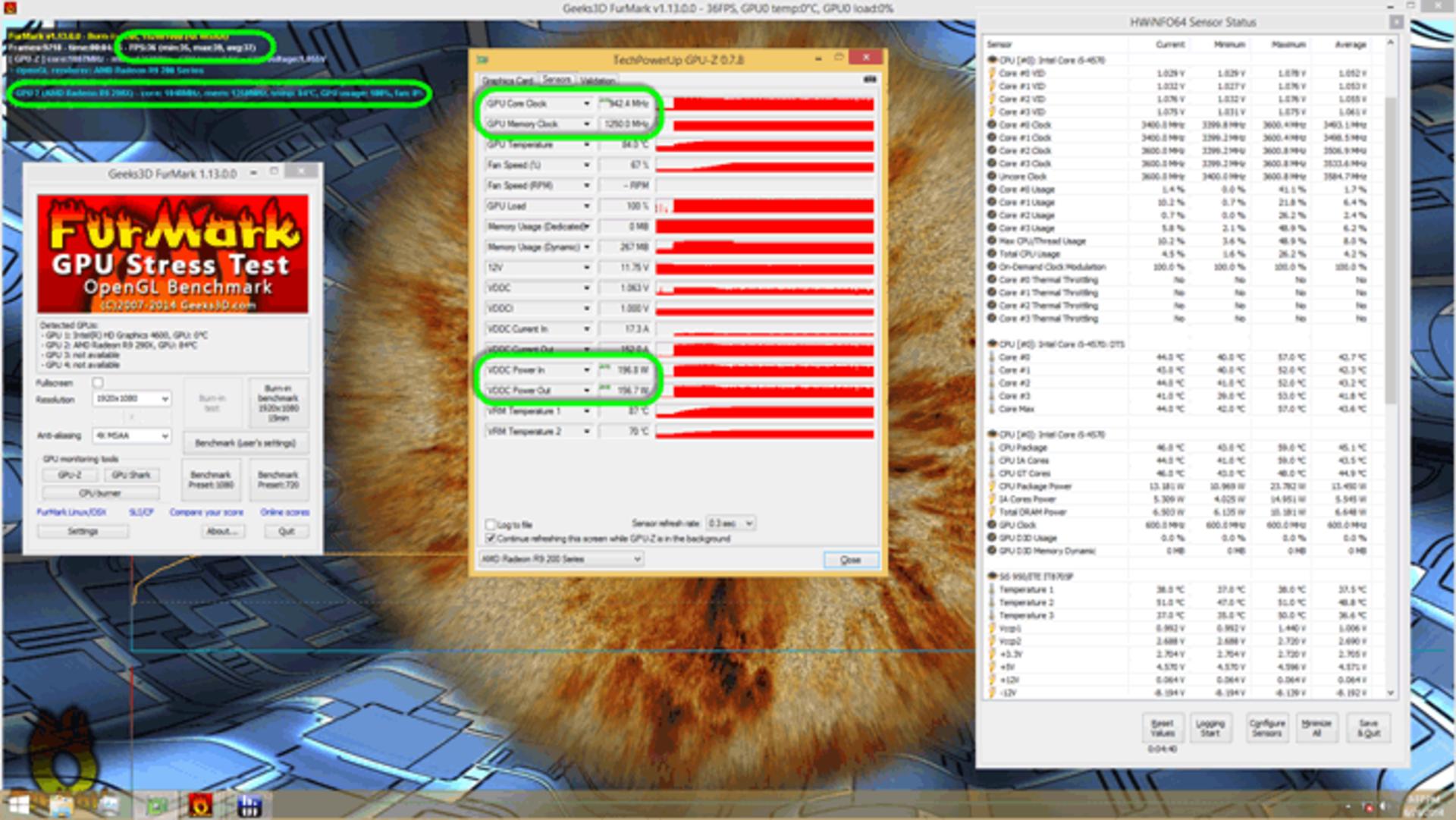
Task: Open Windows Start button on taskbar
Action: [17, 805]
